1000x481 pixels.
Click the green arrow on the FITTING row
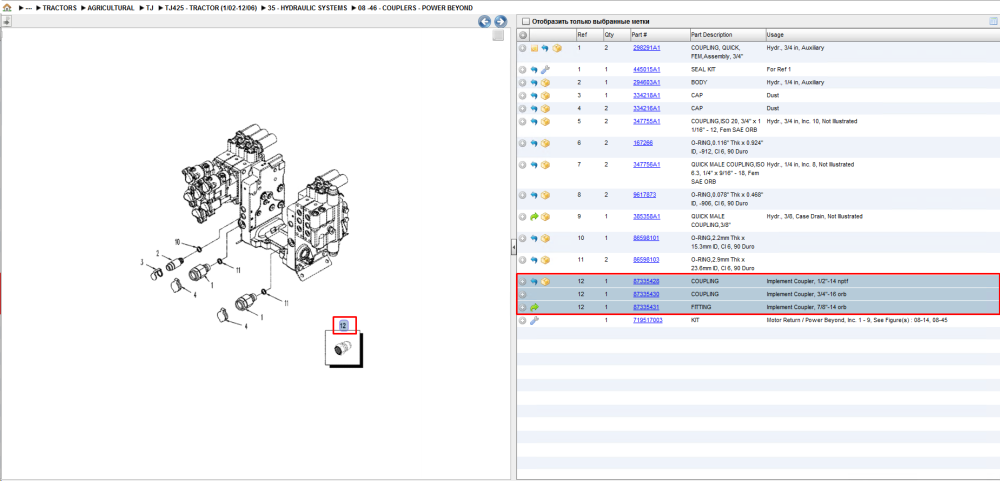coord(534,307)
